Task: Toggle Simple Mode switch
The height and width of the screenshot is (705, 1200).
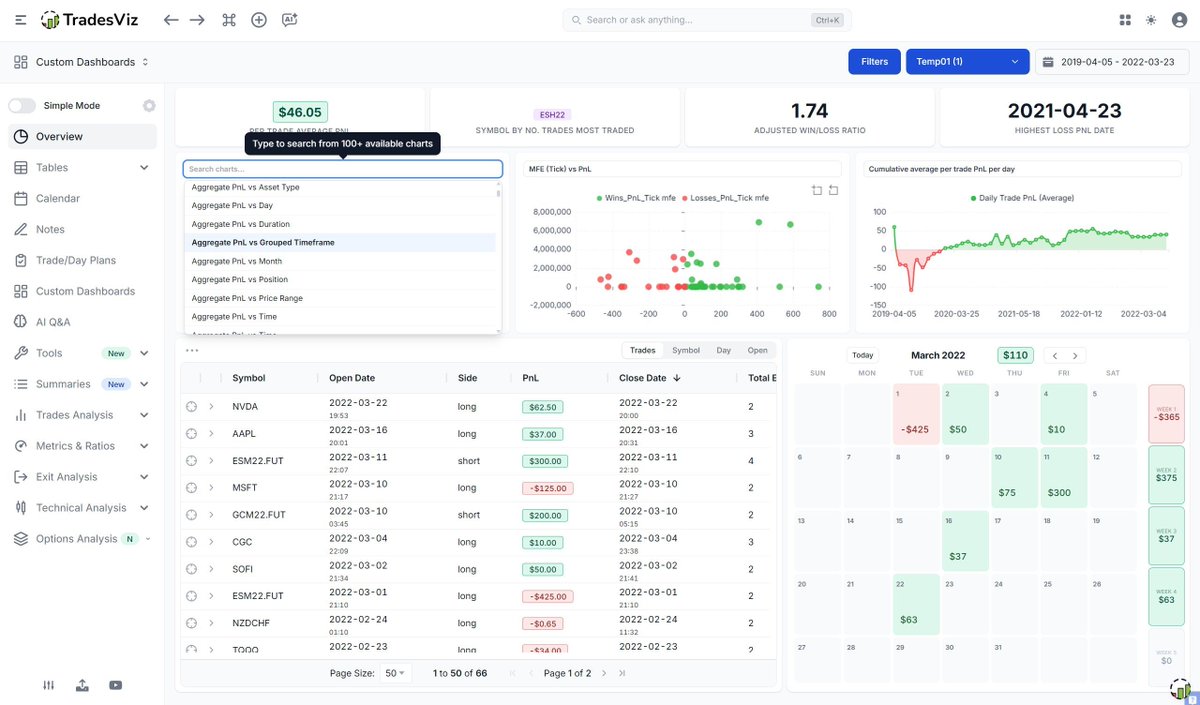Action: (23, 106)
